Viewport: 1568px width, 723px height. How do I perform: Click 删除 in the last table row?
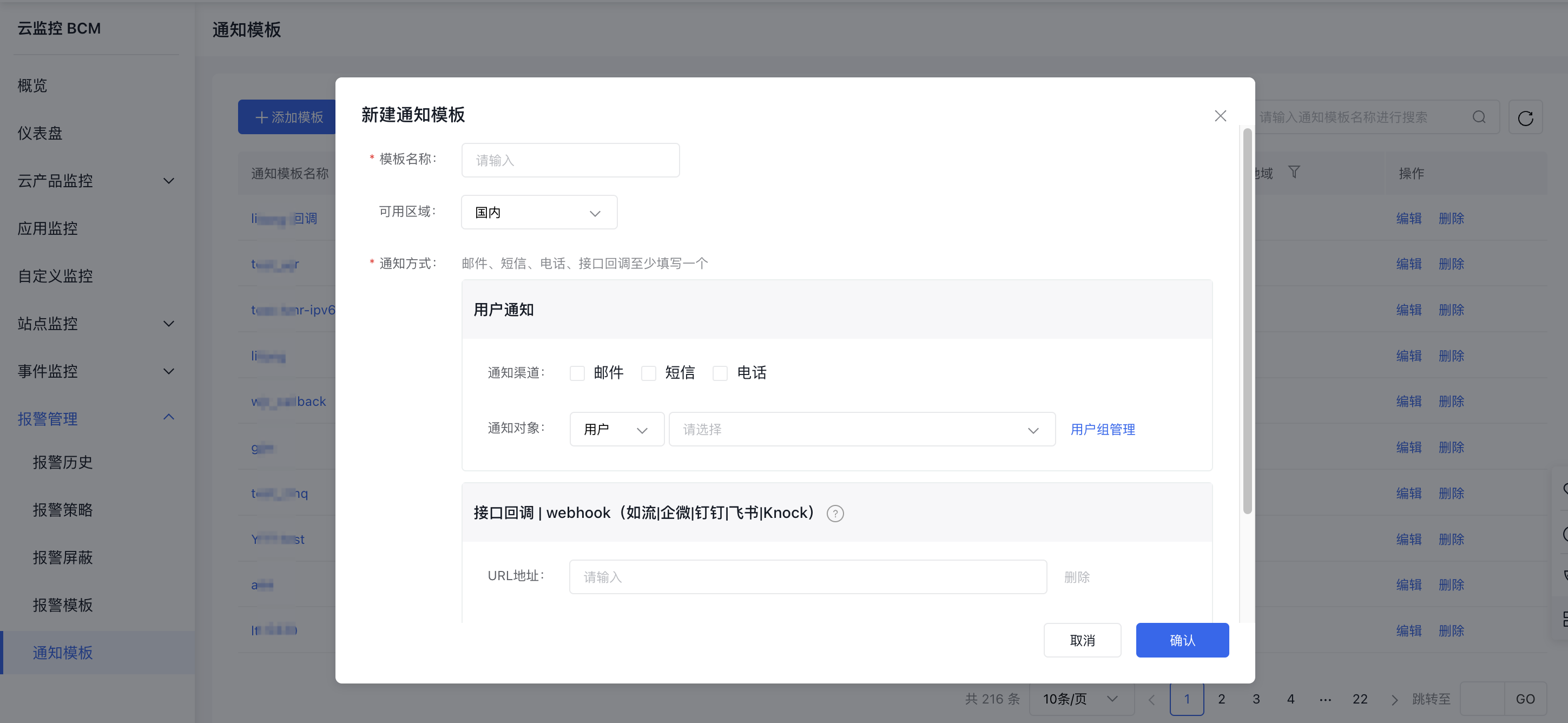point(1451,631)
